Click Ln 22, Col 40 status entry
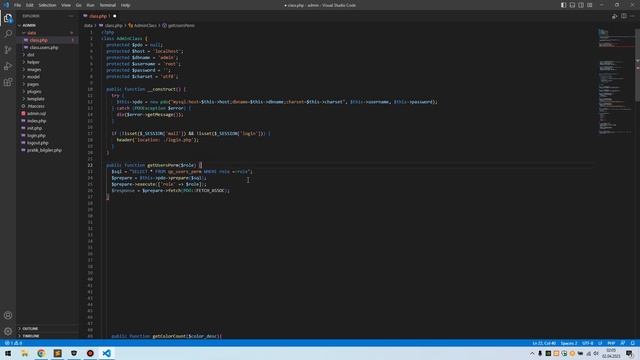Image resolution: width=640 pixels, height=360 pixels. (x=544, y=343)
